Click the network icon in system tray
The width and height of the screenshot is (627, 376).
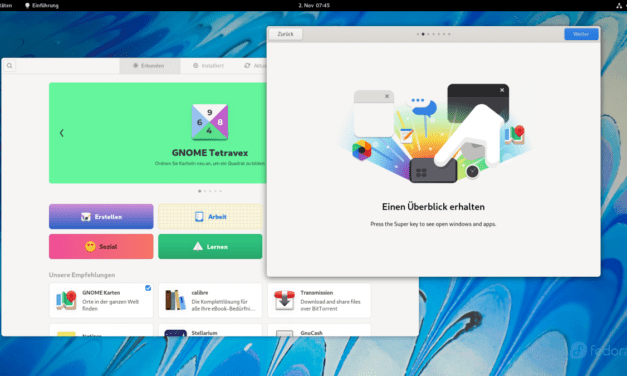click(619, 6)
